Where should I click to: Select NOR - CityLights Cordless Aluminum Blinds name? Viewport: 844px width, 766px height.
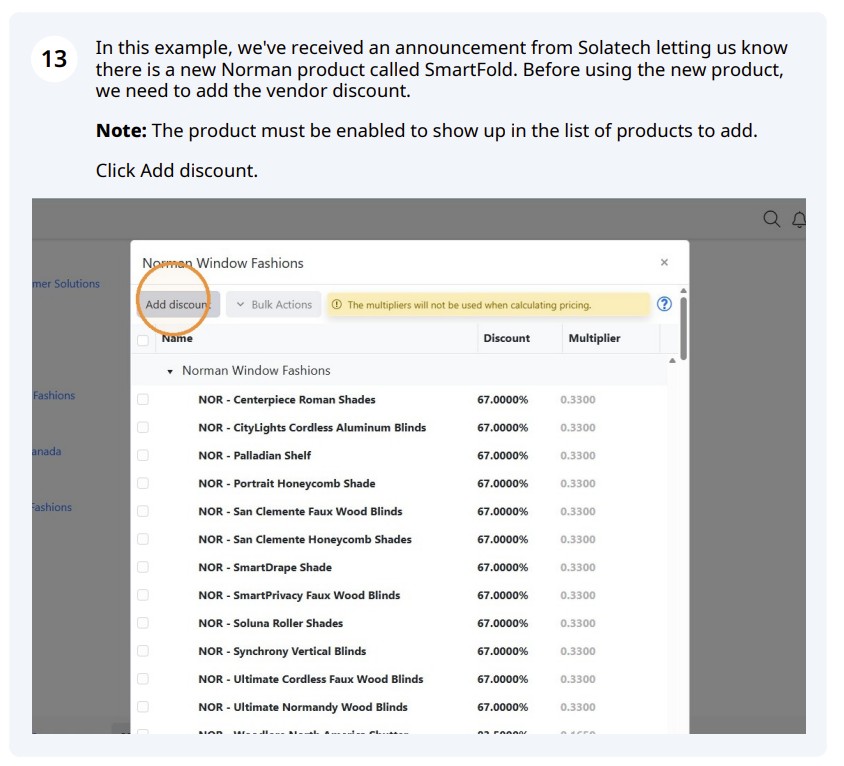point(312,427)
